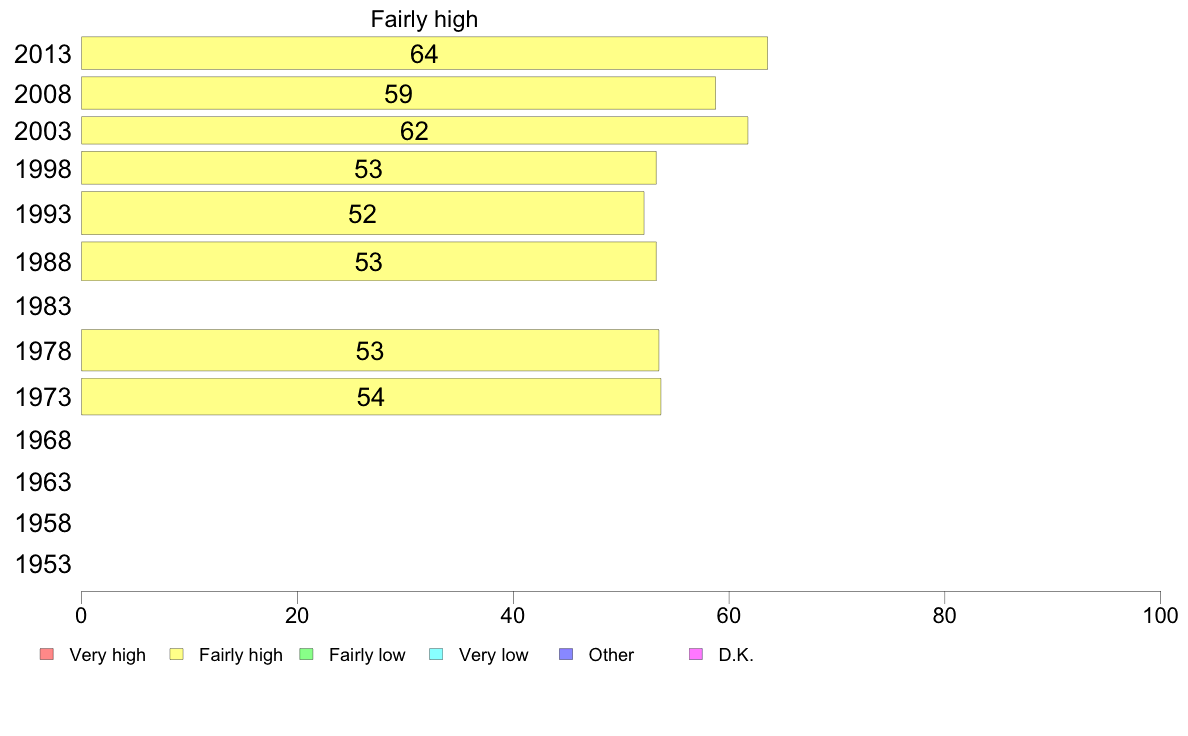
Task: Select the 2003 bar showing 62
Action: pos(414,130)
